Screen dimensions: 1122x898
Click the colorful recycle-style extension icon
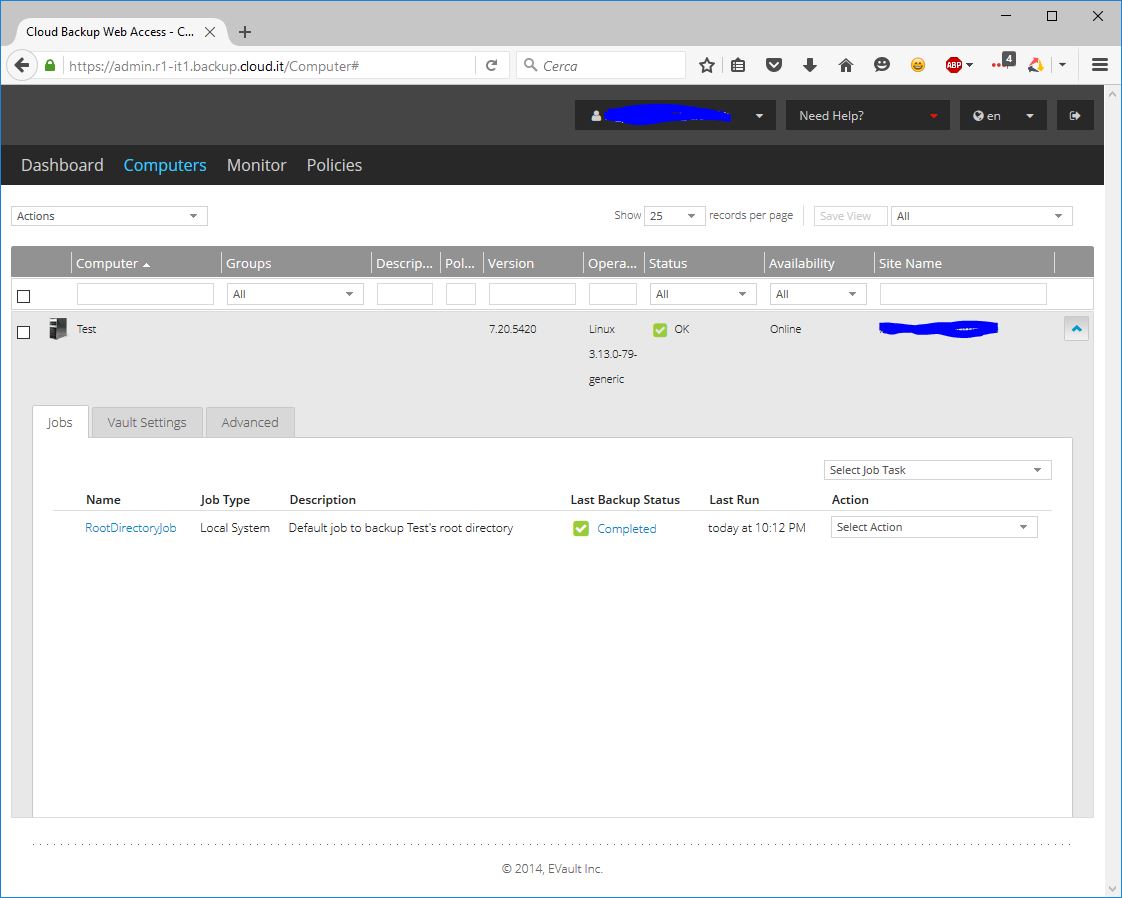click(x=1035, y=65)
